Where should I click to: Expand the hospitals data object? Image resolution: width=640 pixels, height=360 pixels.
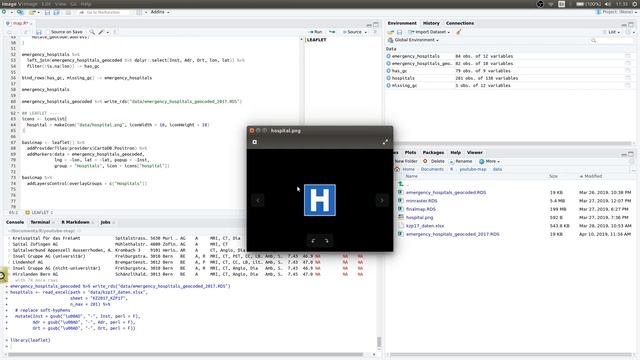[x=389, y=78]
